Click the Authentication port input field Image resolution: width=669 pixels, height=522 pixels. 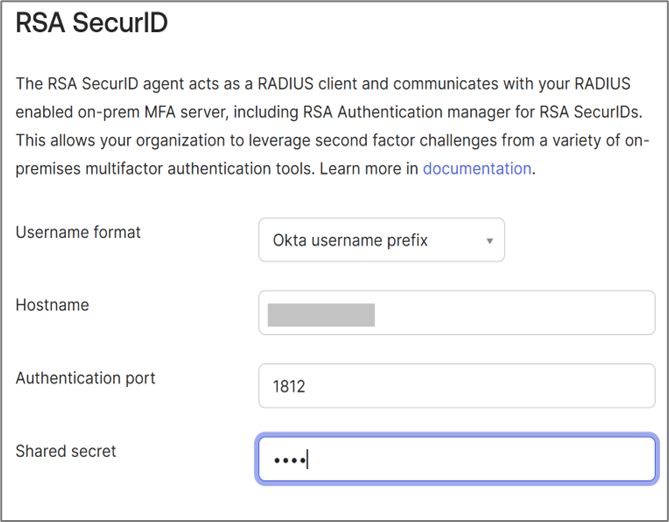[x=456, y=385]
